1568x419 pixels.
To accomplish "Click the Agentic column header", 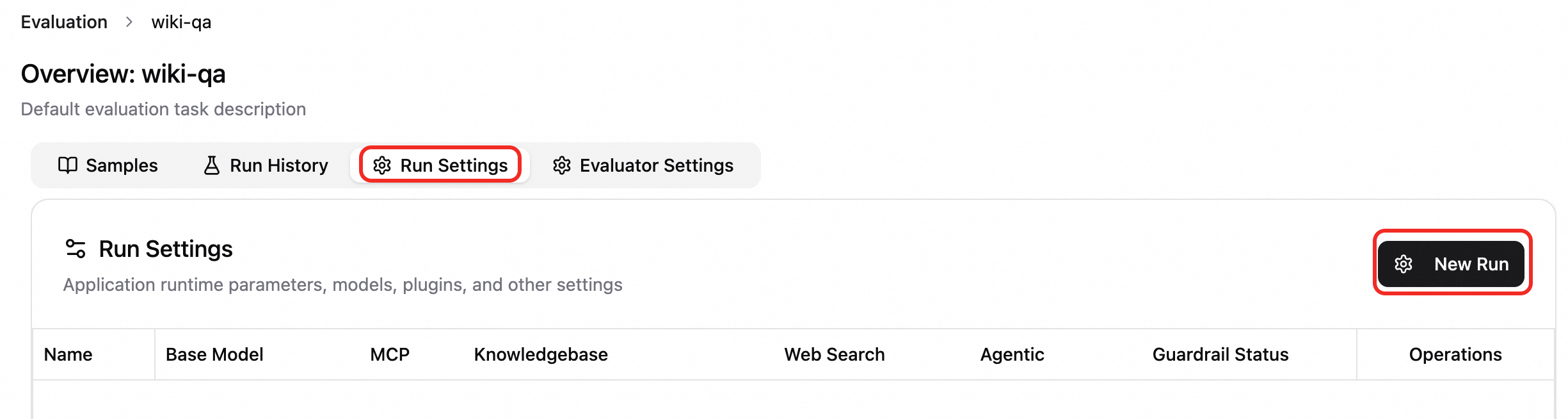I will 1012,354.
